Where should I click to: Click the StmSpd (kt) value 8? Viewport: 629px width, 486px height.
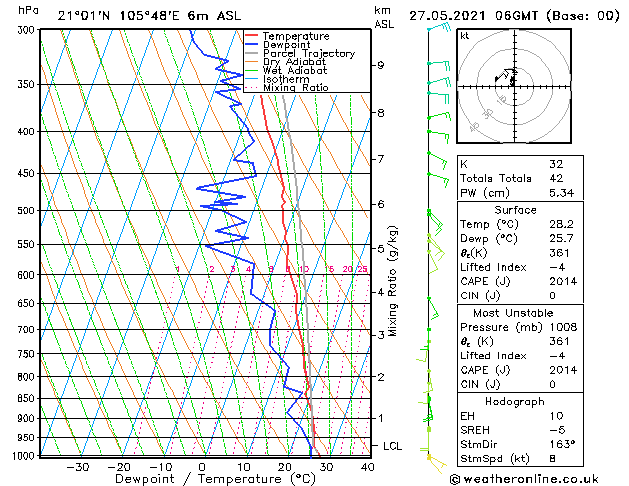click(552, 458)
